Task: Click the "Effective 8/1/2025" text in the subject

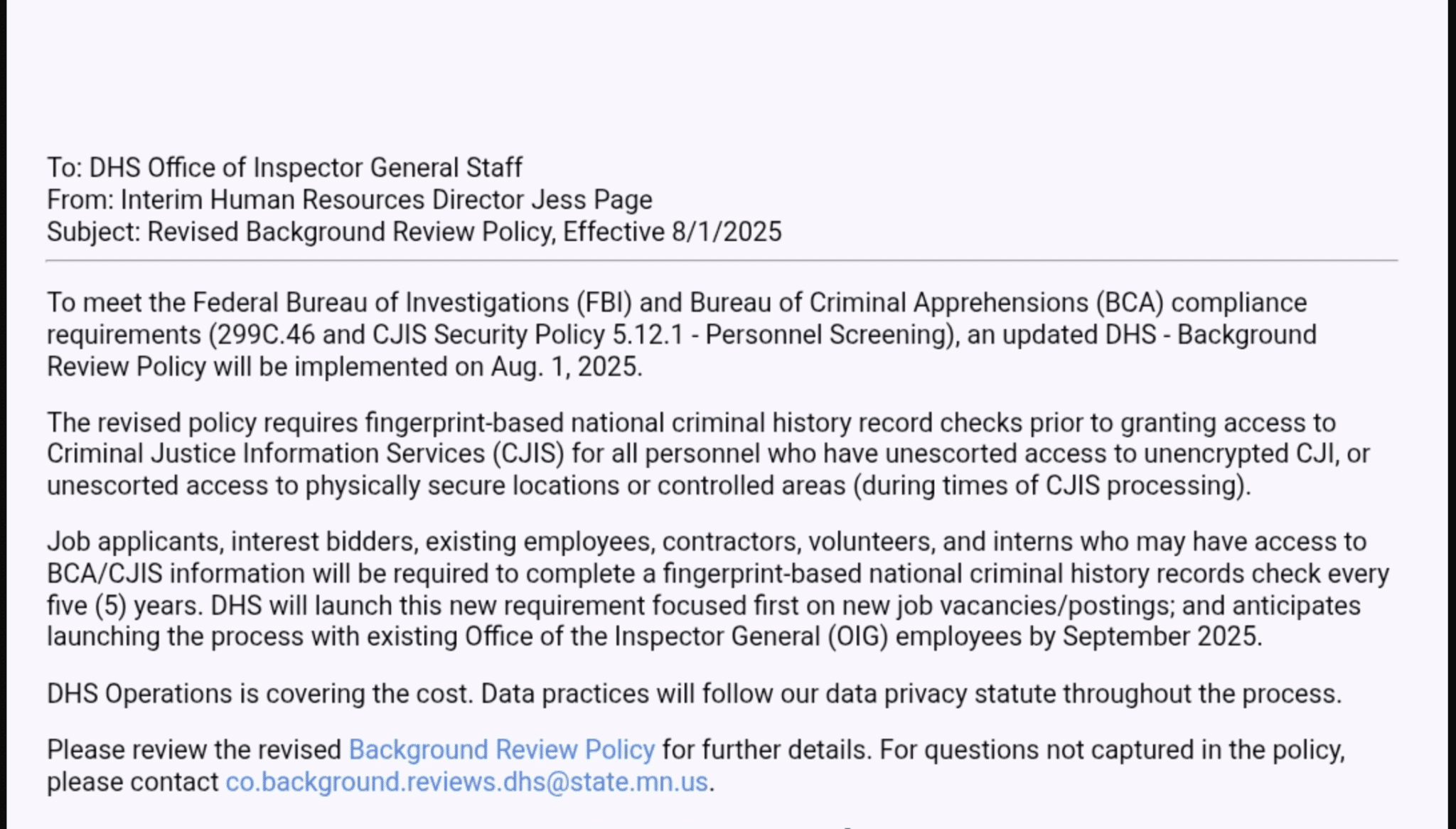Action: (x=672, y=232)
